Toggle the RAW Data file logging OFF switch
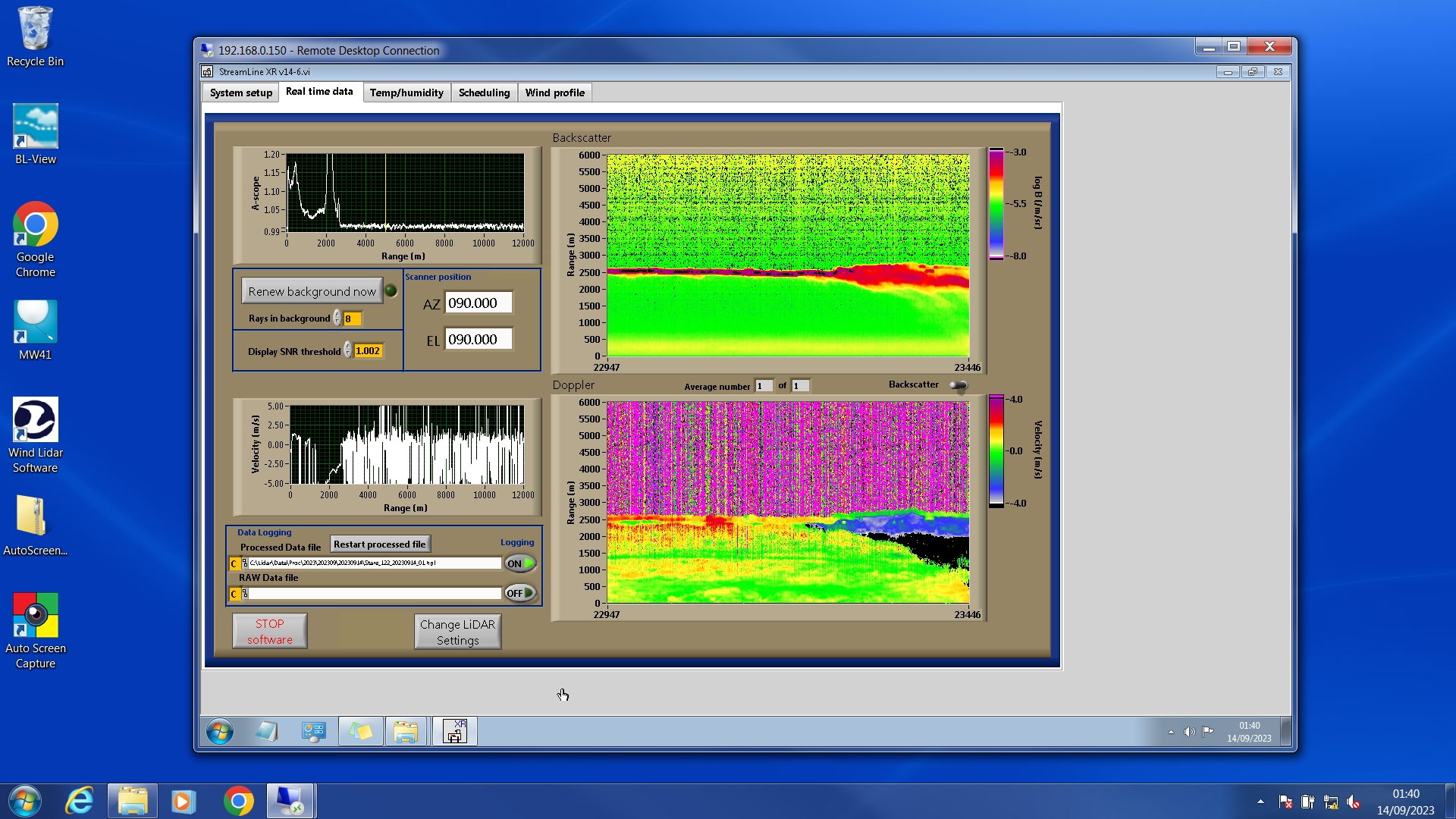The image size is (1456, 819). [x=520, y=593]
